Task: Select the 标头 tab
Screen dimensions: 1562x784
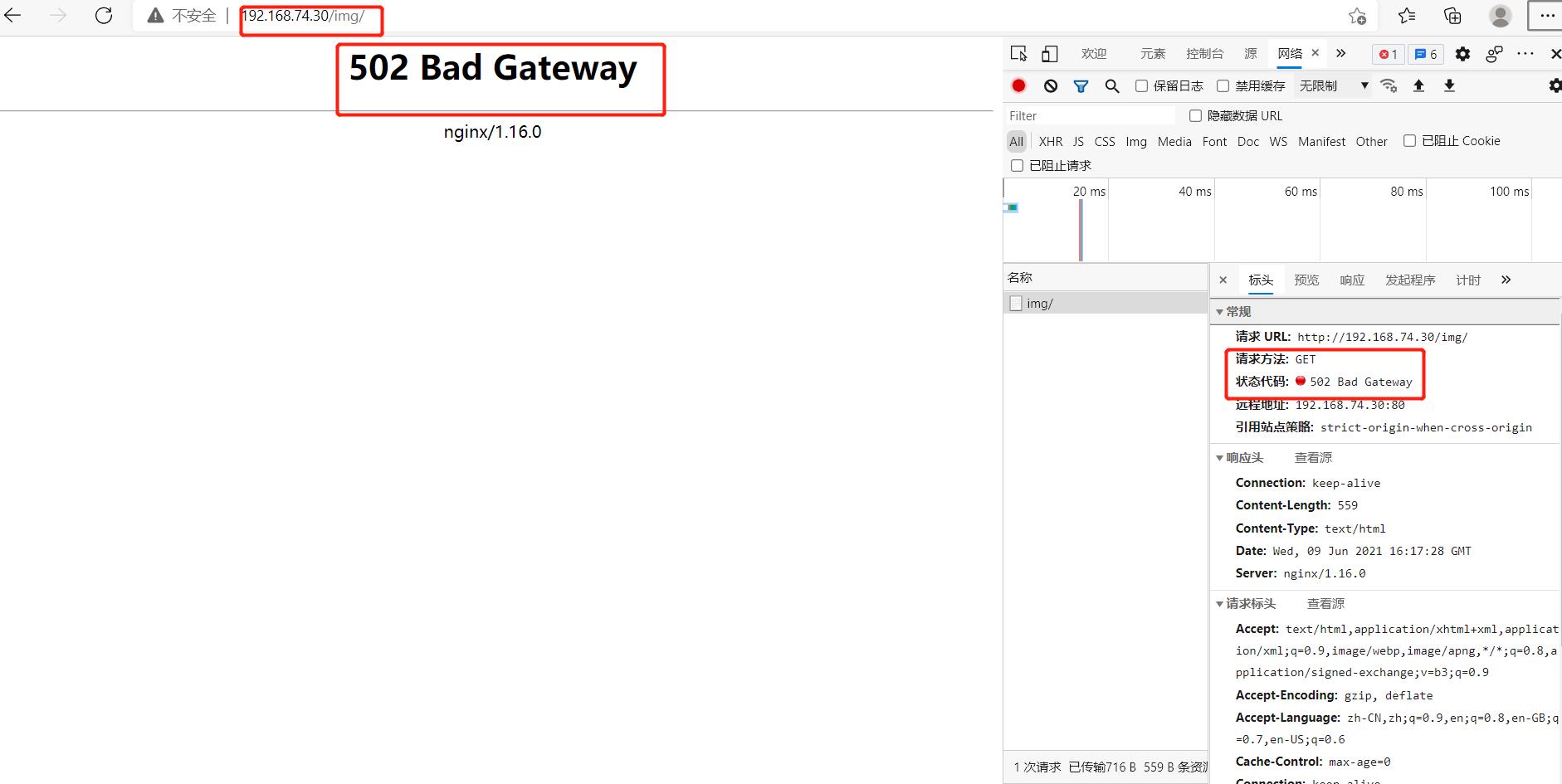Action: pyautogui.click(x=1261, y=280)
